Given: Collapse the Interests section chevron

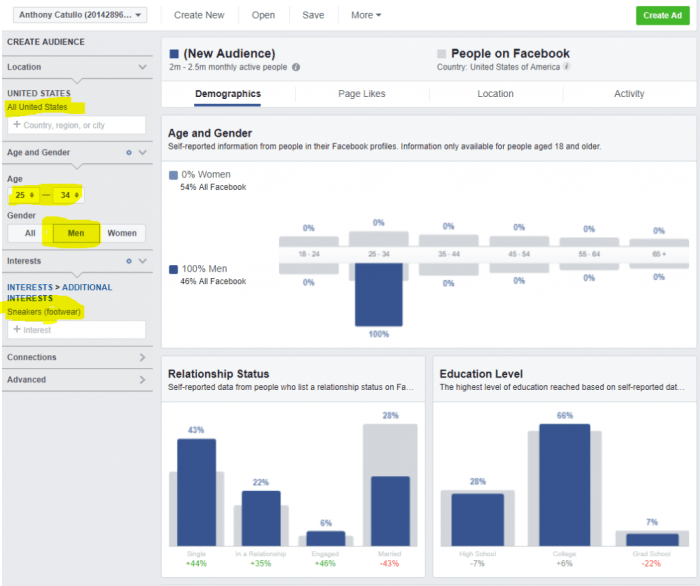Looking at the screenshot, I should [142, 261].
